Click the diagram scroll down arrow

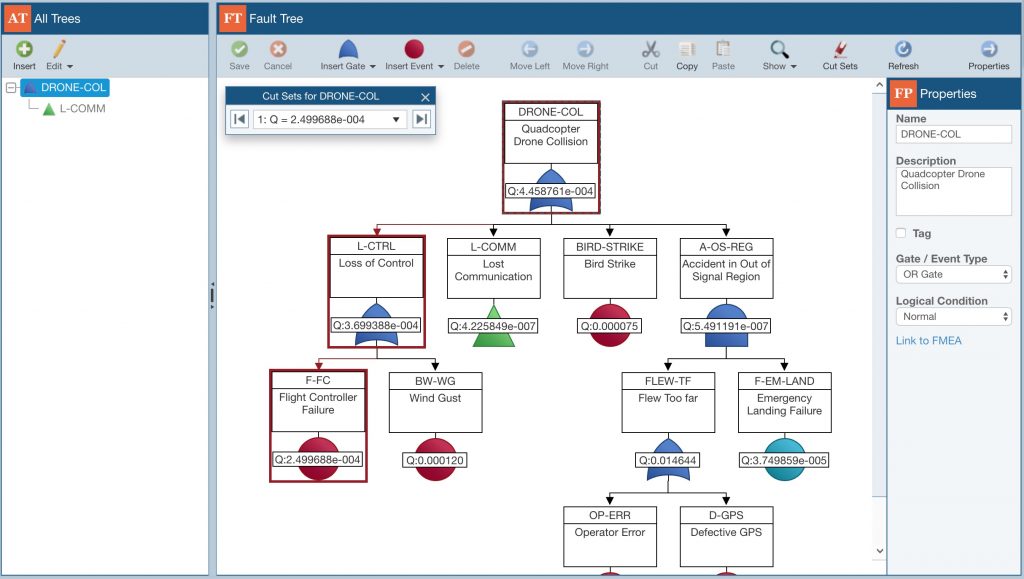879,551
